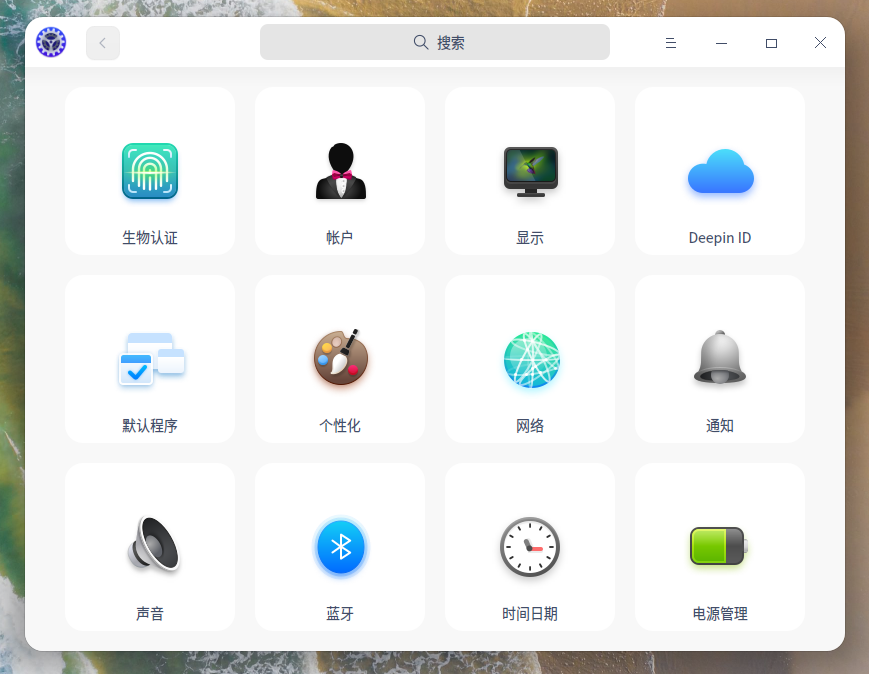The image size is (869, 674).
Task: Minimize the Control Center window
Action: [721, 43]
